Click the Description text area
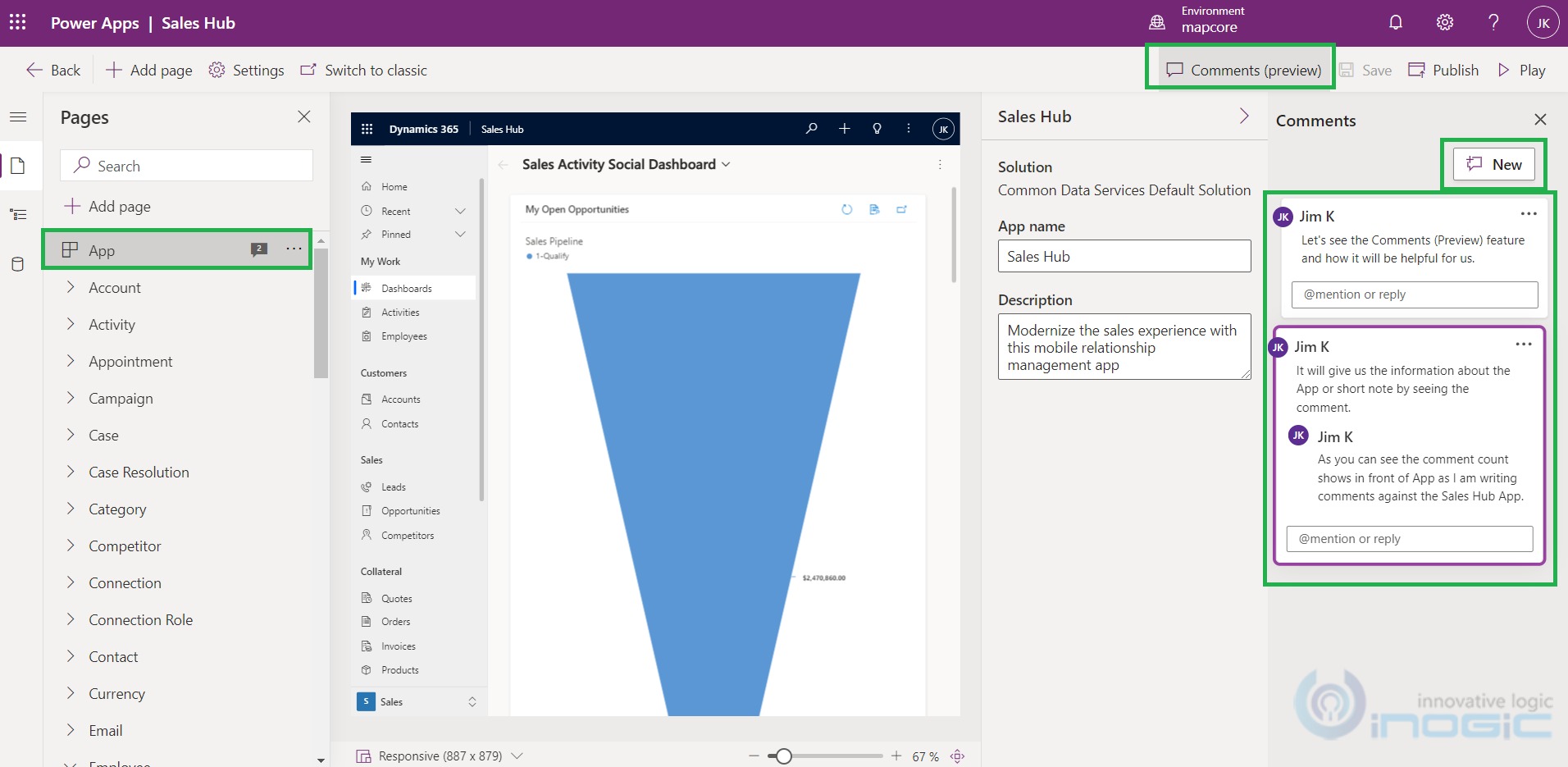1568x767 pixels. [1124, 346]
